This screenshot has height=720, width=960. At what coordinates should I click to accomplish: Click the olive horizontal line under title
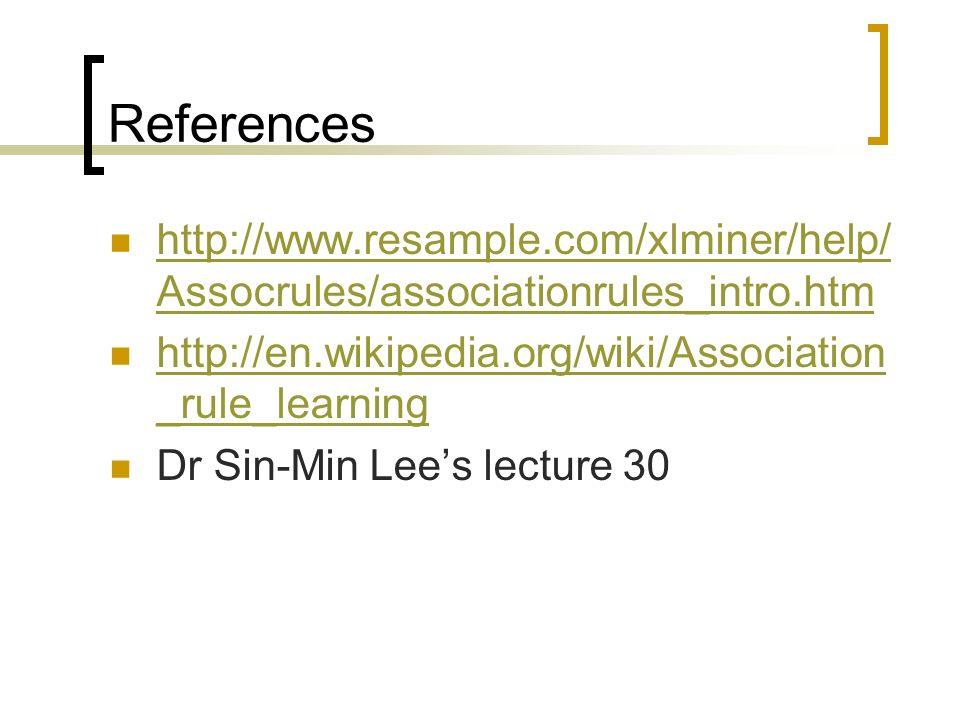(429, 150)
